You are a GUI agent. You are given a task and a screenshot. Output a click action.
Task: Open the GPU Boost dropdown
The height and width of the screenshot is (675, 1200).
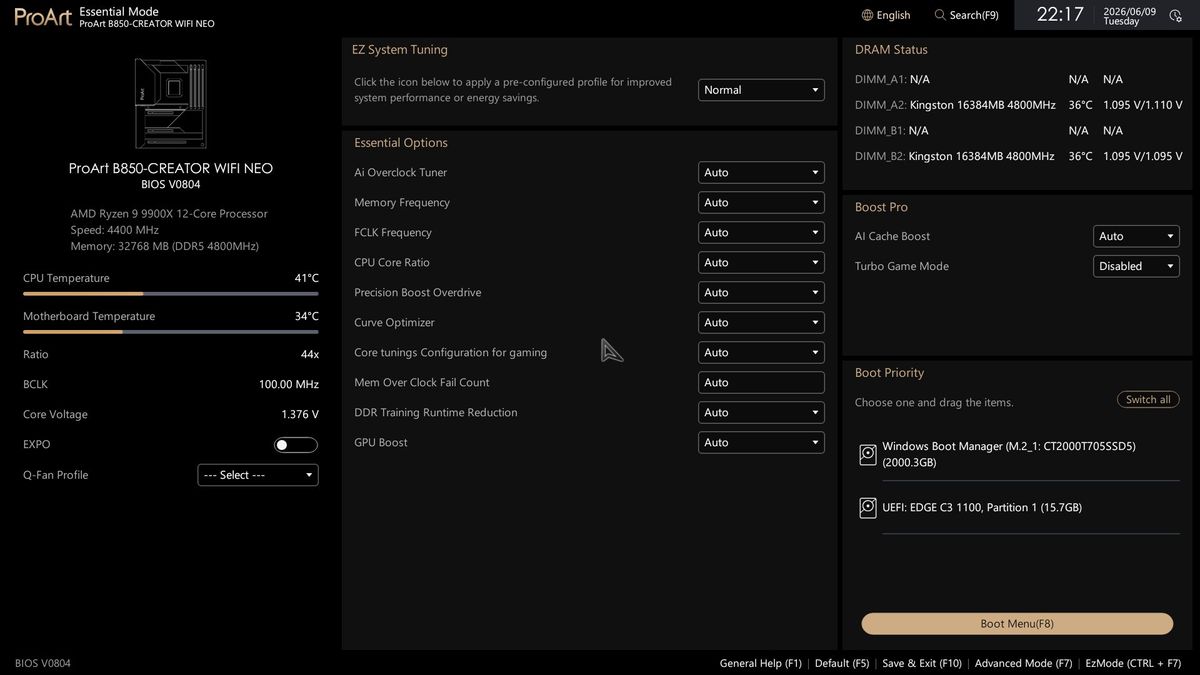click(x=761, y=442)
